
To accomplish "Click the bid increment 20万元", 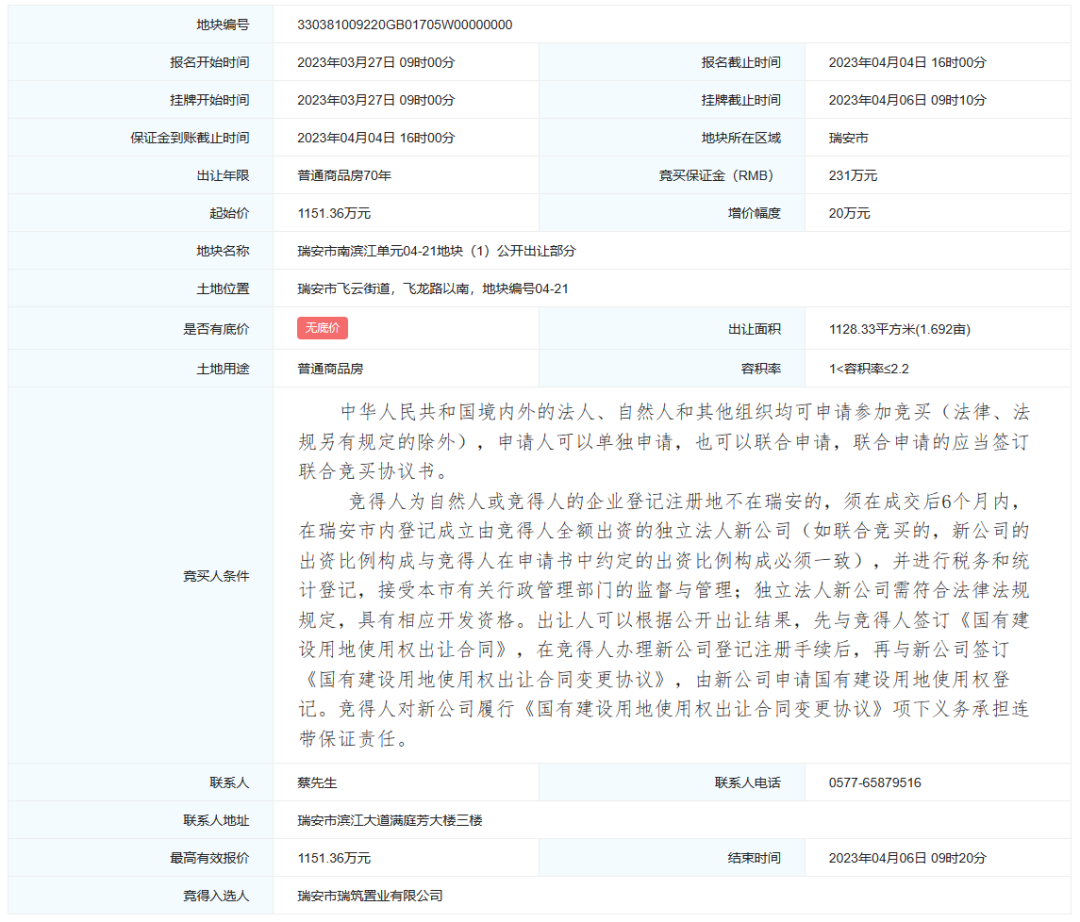I will click(x=849, y=214).
